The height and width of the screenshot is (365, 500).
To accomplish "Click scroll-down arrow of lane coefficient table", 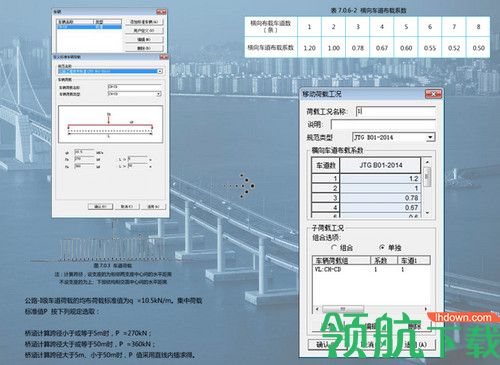I will (x=427, y=213).
